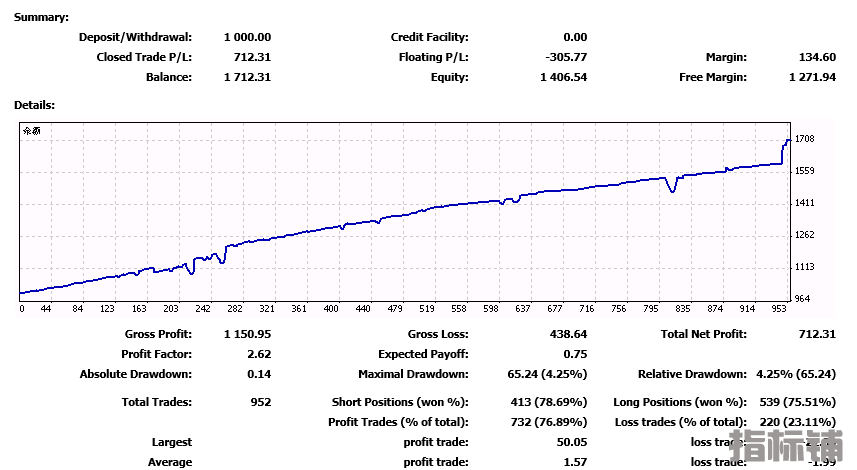
Task: Click x-axis tick label 835
Action: tap(683, 309)
